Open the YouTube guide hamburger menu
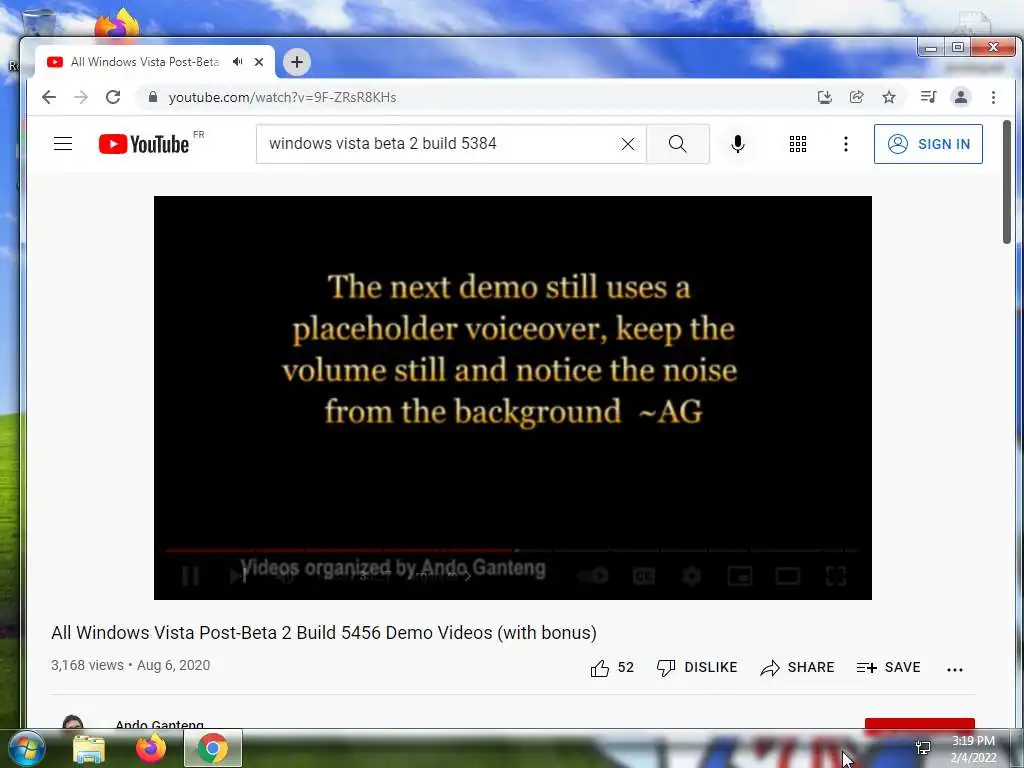The image size is (1024, 768). [63, 144]
